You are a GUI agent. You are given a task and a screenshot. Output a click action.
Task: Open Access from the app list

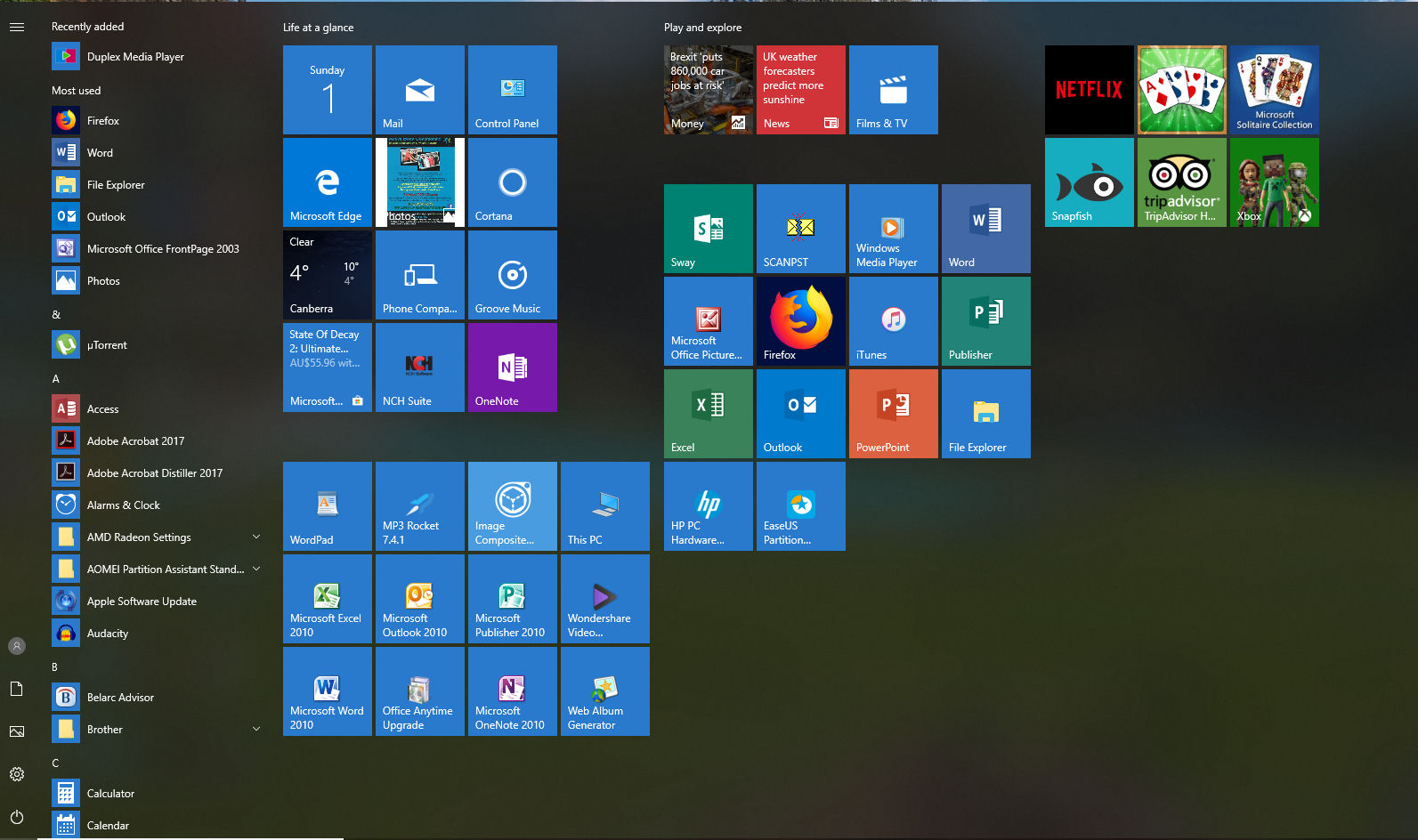[x=157, y=409]
